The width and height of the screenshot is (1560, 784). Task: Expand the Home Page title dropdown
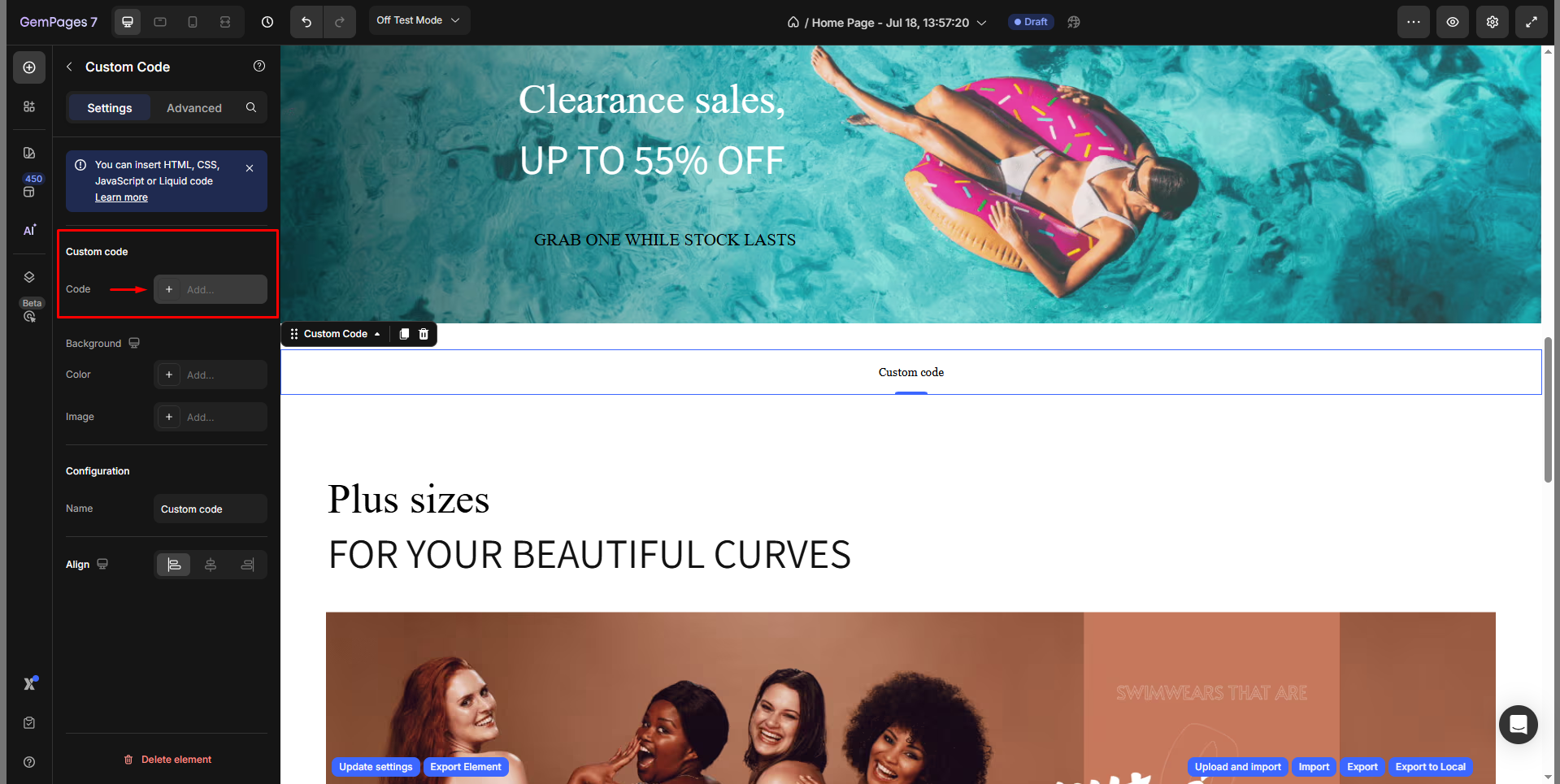pyautogui.click(x=982, y=23)
